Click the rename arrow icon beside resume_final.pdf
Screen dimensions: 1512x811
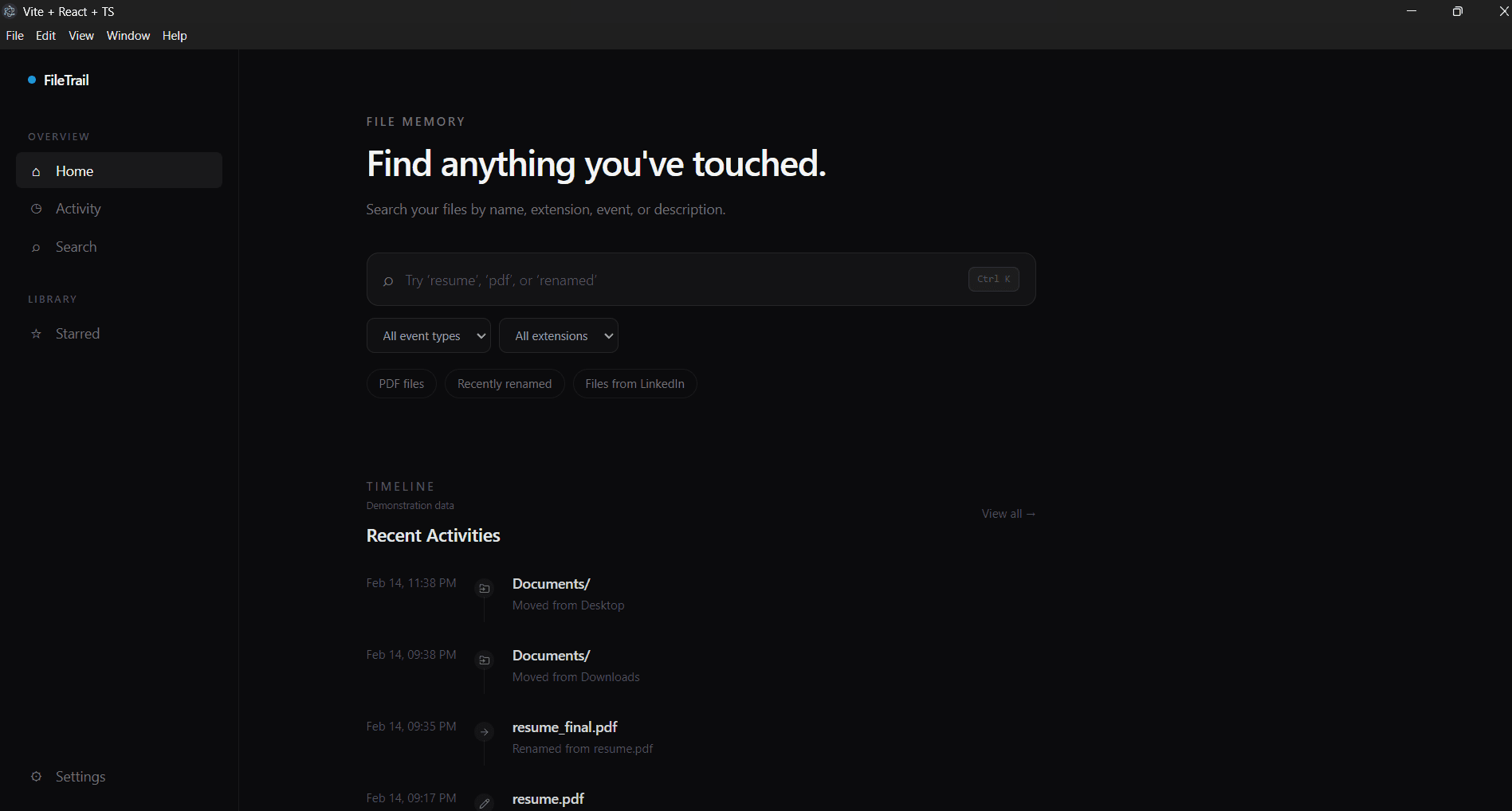(x=485, y=732)
